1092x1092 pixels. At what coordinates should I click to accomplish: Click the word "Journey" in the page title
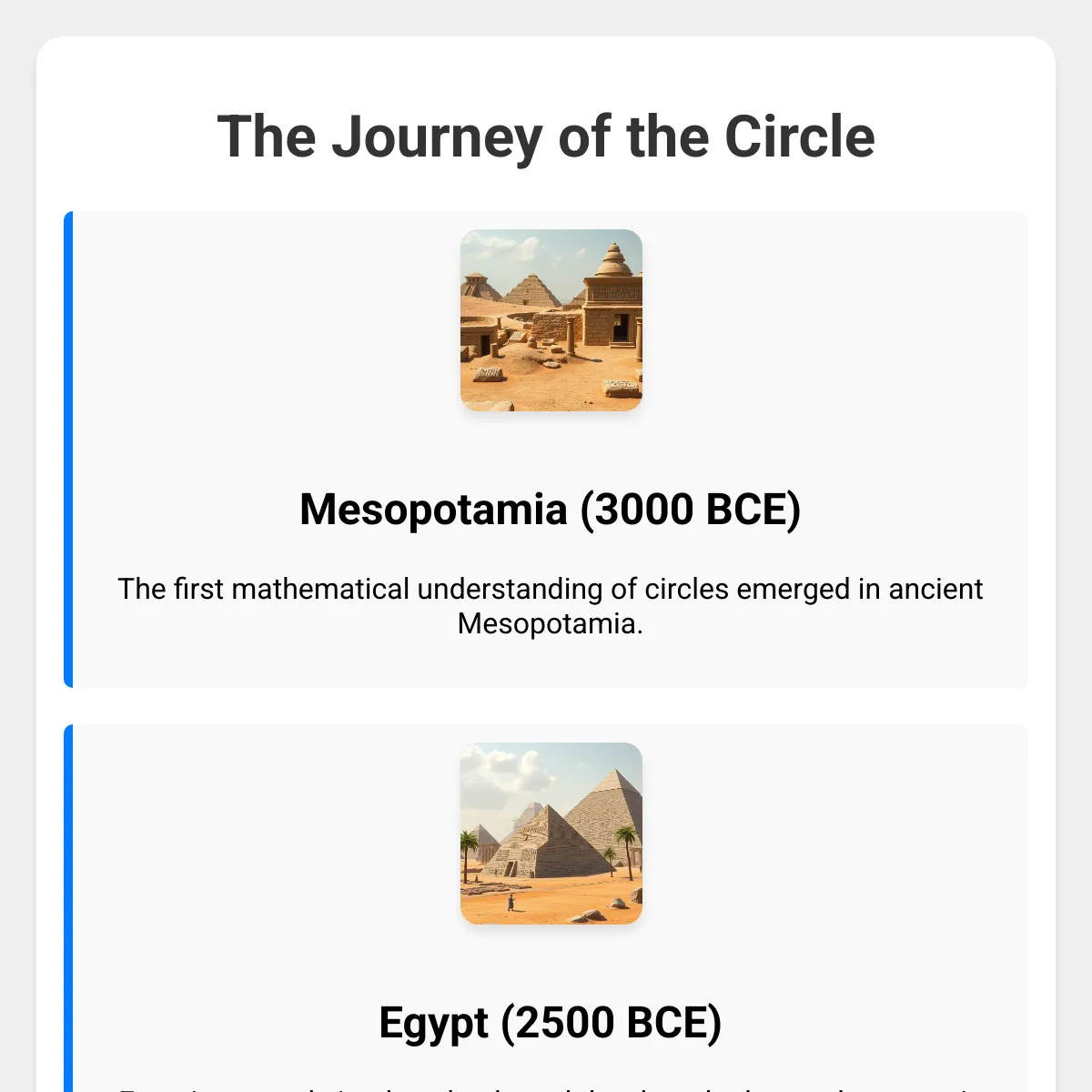point(437,136)
